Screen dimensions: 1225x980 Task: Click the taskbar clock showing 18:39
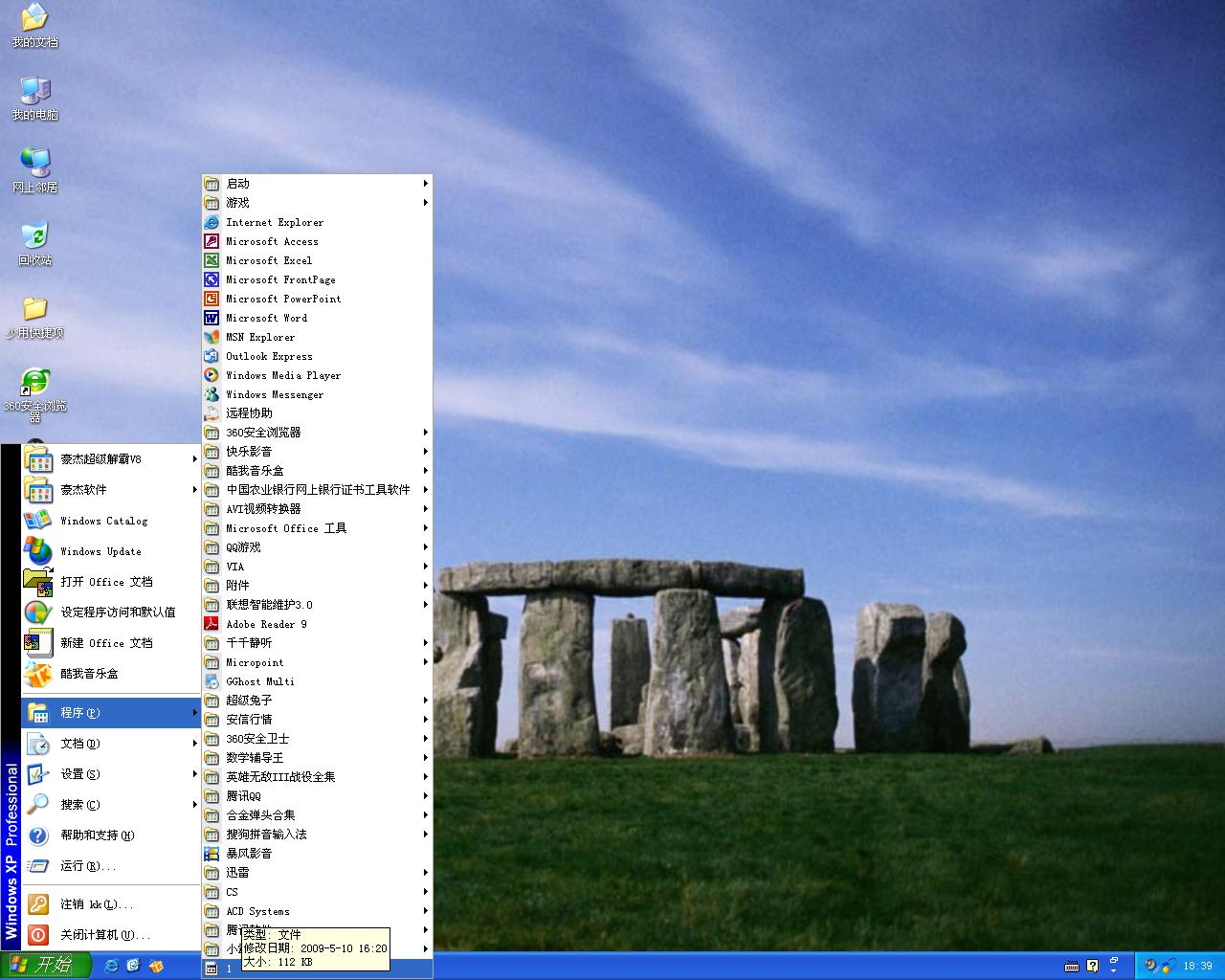(1197, 967)
